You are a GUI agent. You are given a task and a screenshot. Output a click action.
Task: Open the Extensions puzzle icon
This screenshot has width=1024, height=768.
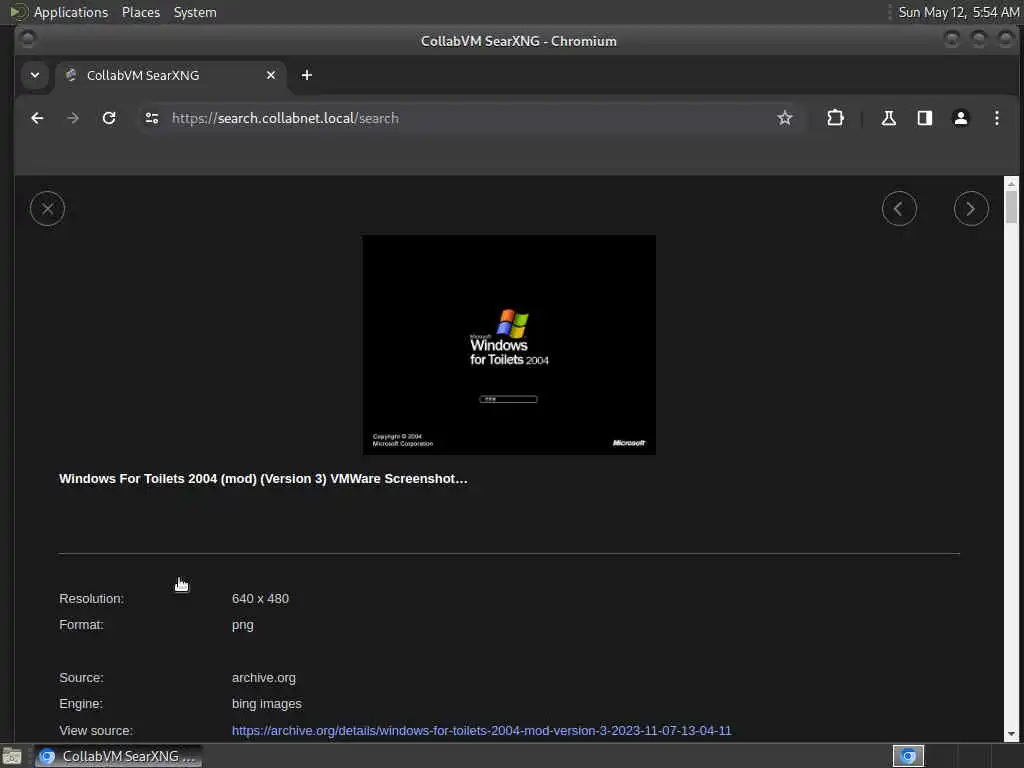(x=835, y=118)
